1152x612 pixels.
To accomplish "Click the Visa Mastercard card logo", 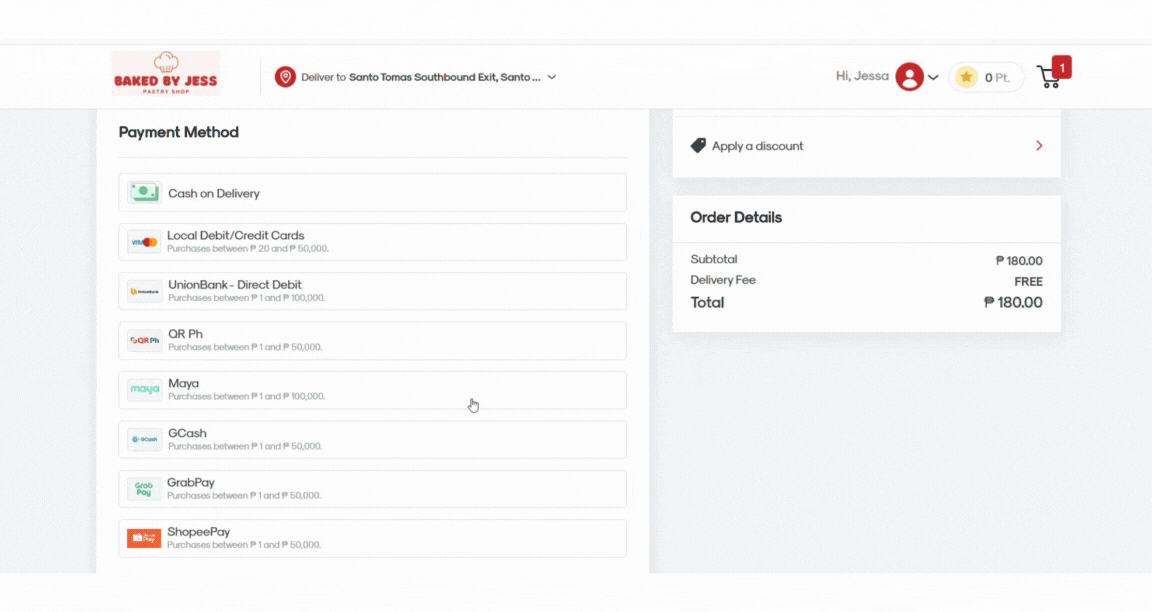I will (x=144, y=242).
